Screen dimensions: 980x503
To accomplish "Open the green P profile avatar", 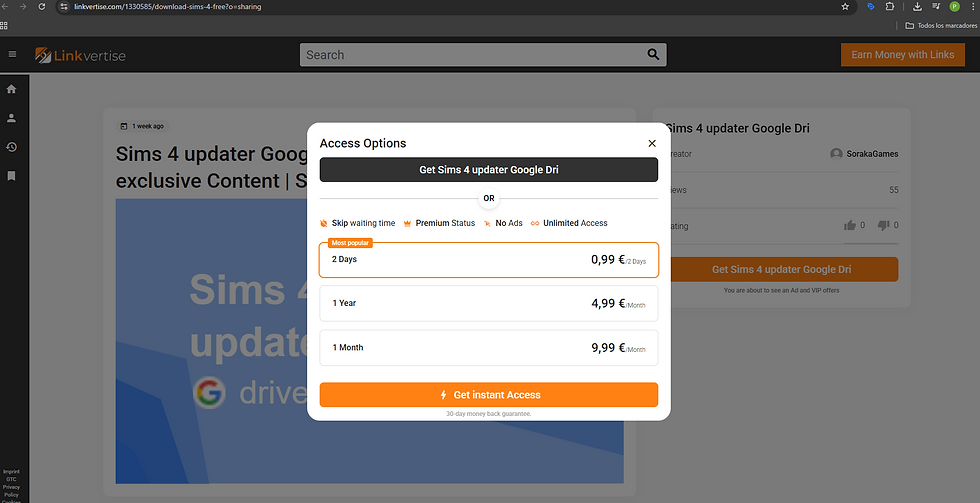I will (x=954, y=6).
